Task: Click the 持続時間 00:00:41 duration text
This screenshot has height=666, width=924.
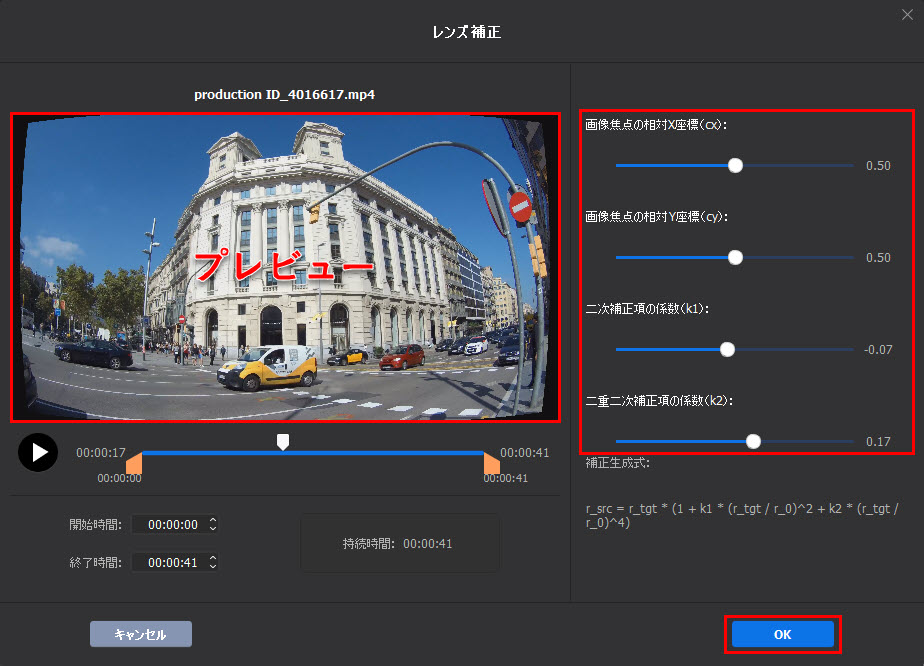Action: point(398,543)
